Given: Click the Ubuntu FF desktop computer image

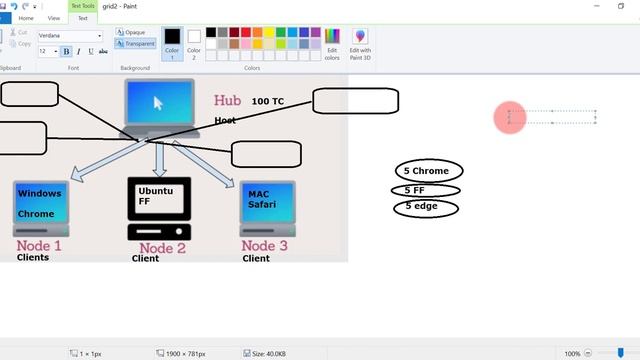Looking at the screenshot, I should click(x=159, y=209).
